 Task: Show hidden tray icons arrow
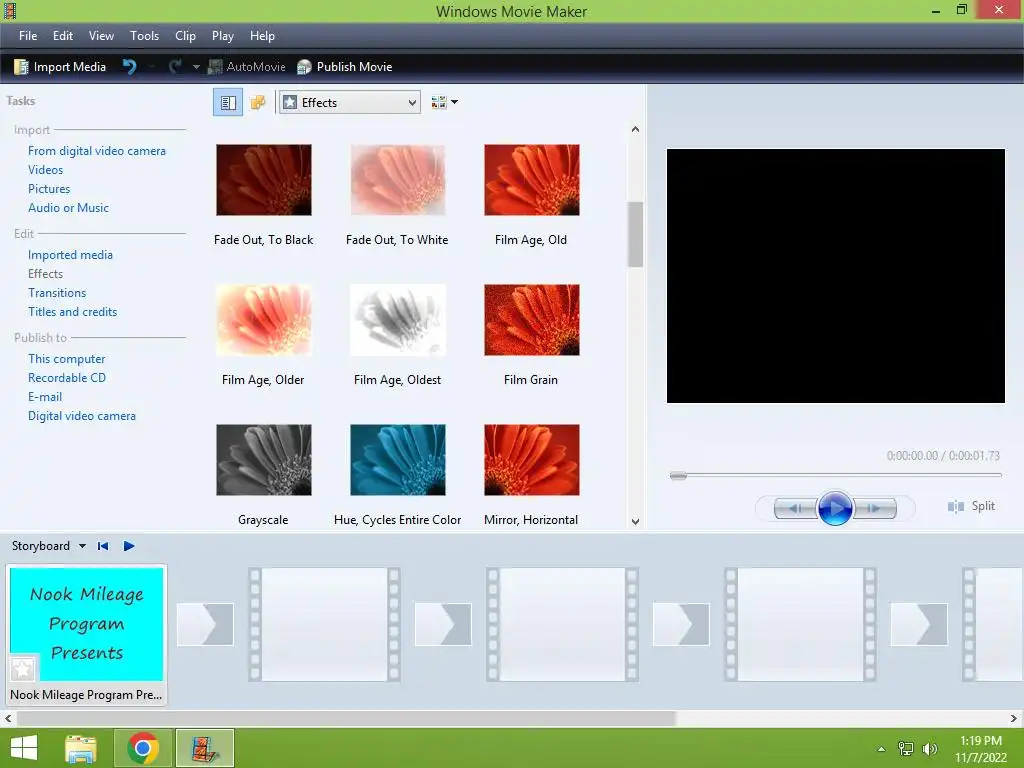[x=881, y=749]
